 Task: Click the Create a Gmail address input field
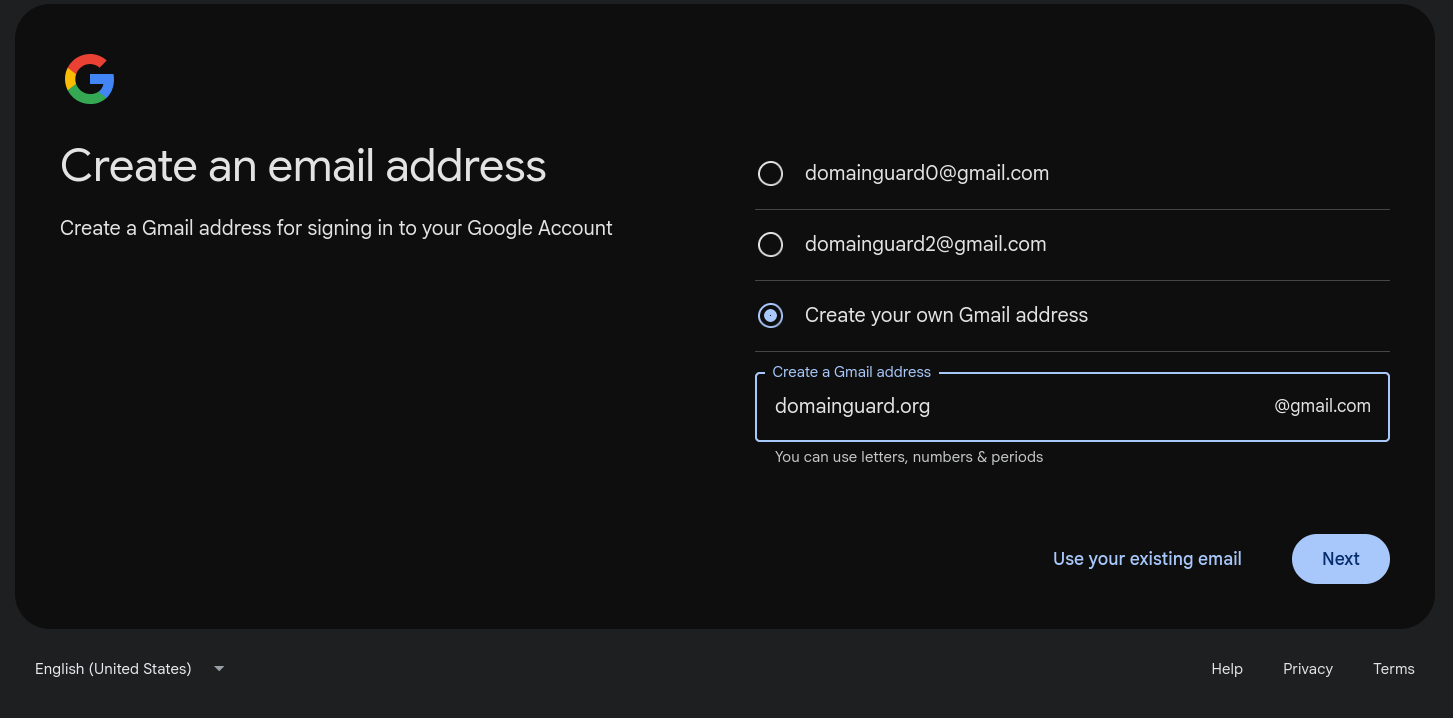point(1072,407)
